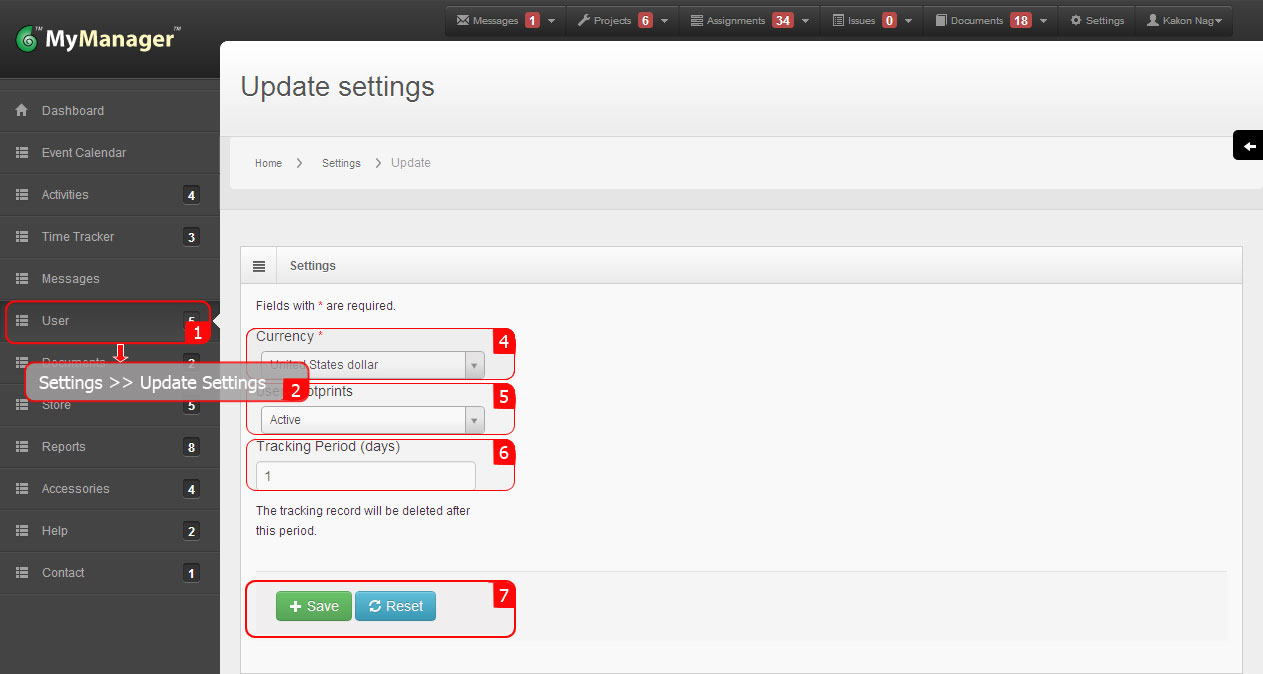Open the Currency dropdown
Viewport: 1263px width, 674px height.
[372, 365]
